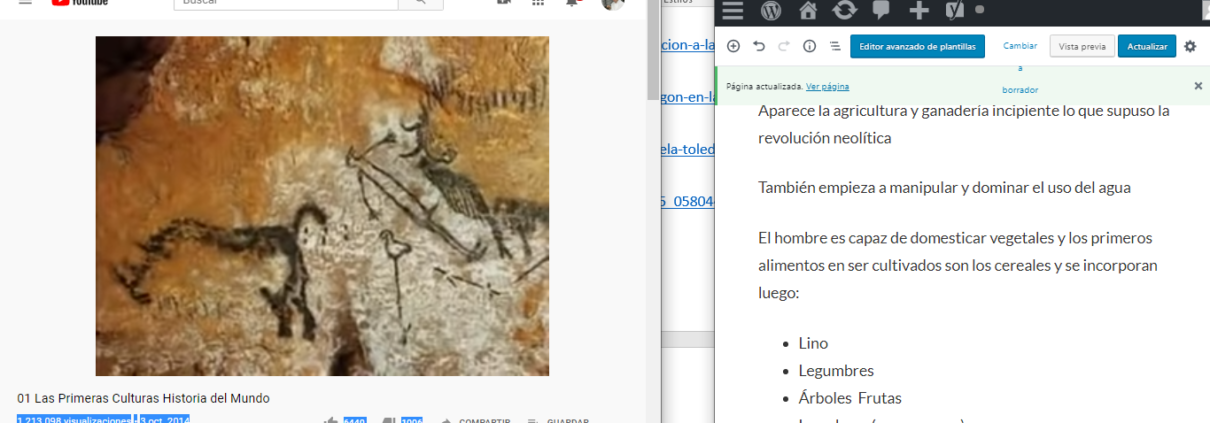1210x423 pixels.
Task: Focus the YouTube Buscar search field
Action: 286,3
